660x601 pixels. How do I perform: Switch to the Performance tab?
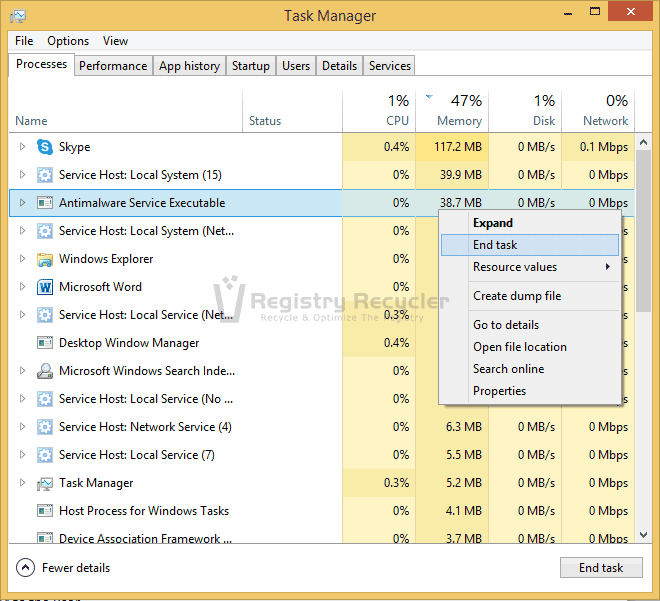pyautogui.click(x=113, y=66)
